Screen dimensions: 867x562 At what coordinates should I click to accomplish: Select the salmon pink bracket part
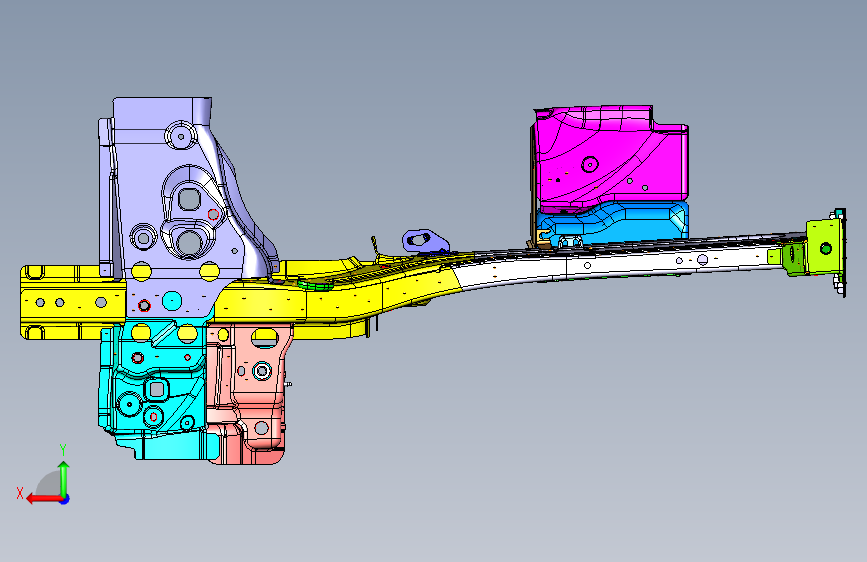pyautogui.click(x=249, y=393)
